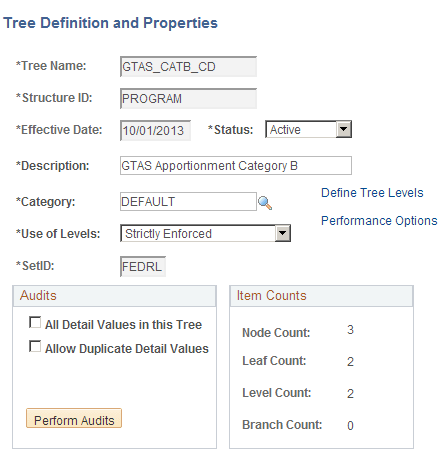This screenshot has width=441, height=449.
Task: Click into the Description input field
Action: coord(236,165)
